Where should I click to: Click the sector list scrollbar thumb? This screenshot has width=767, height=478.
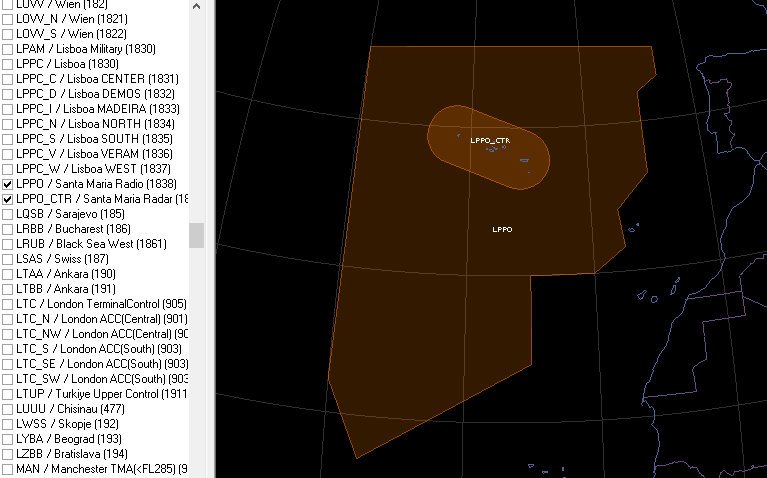point(196,235)
